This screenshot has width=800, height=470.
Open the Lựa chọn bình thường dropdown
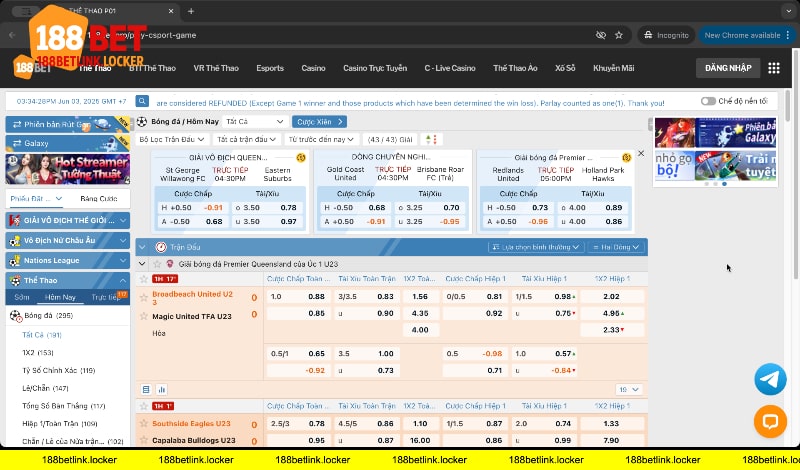tap(536, 247)
